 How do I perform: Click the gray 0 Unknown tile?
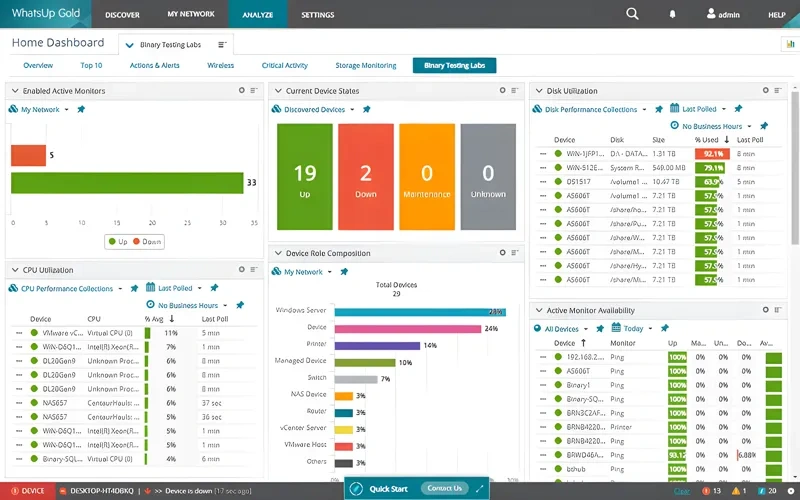click(488, 177)
